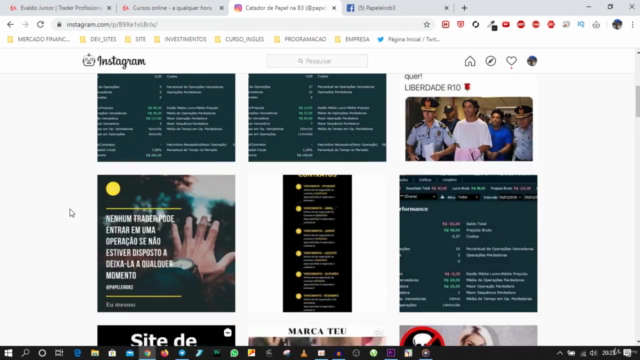
Task: Bookmark this page with star icon
Action: point(427,24)
